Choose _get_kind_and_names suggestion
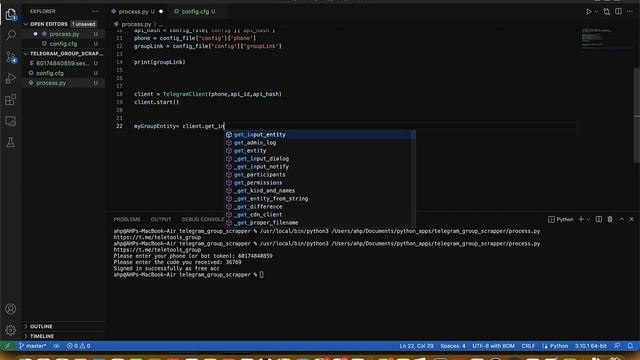This screenshot has height=360, width=640. tap(320, 191)
